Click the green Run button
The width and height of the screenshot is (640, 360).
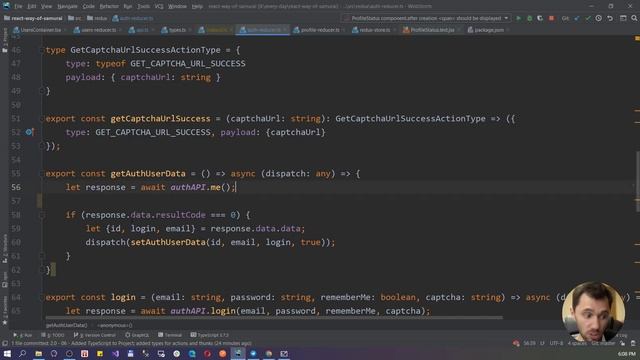click(518, 18)
